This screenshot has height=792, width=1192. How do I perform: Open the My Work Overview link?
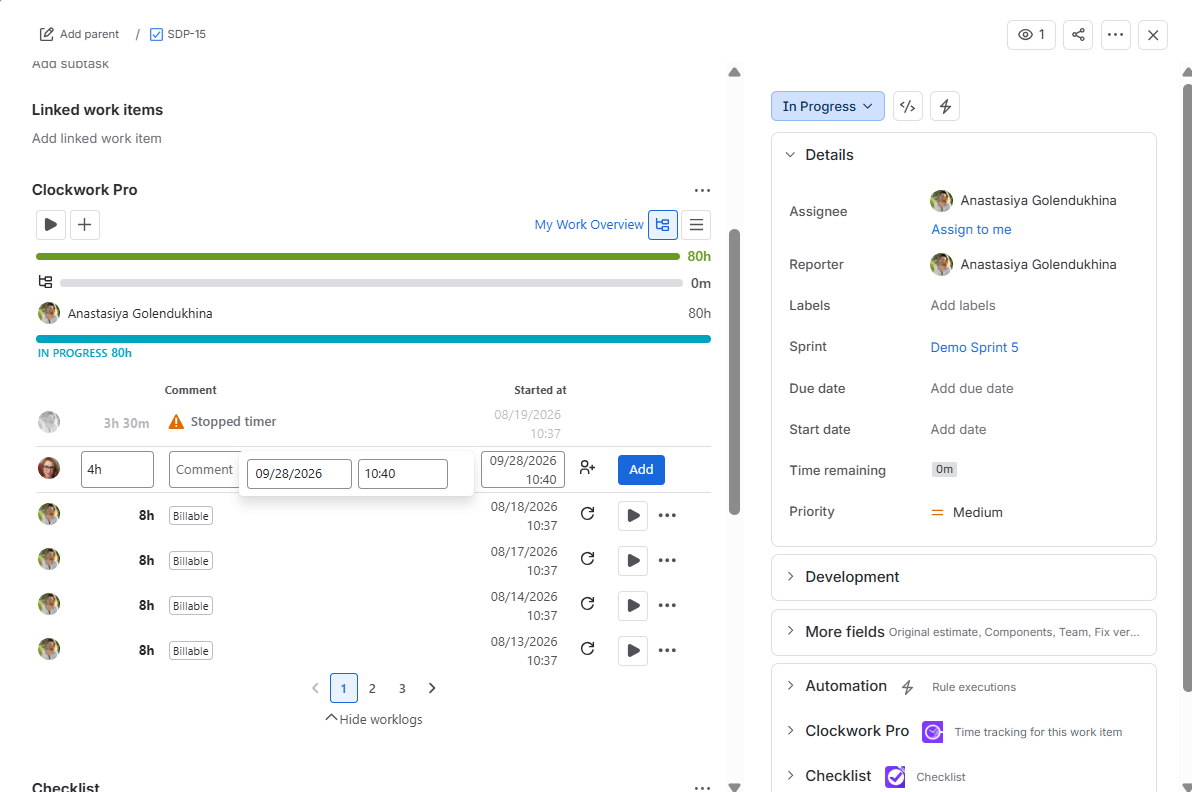click(x=589, y=225)
